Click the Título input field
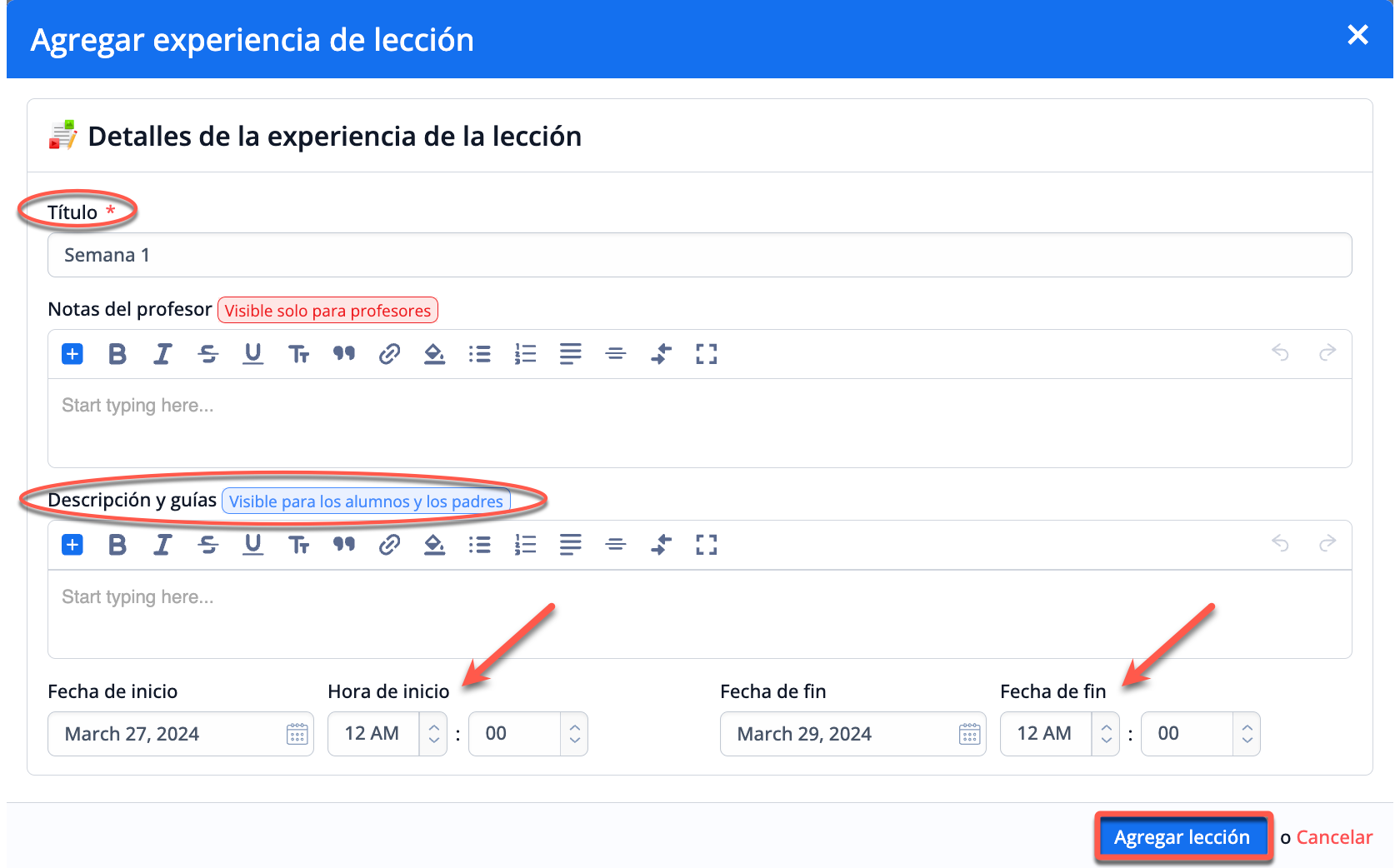Screen dimensions: 1400x868 [699, 255]
